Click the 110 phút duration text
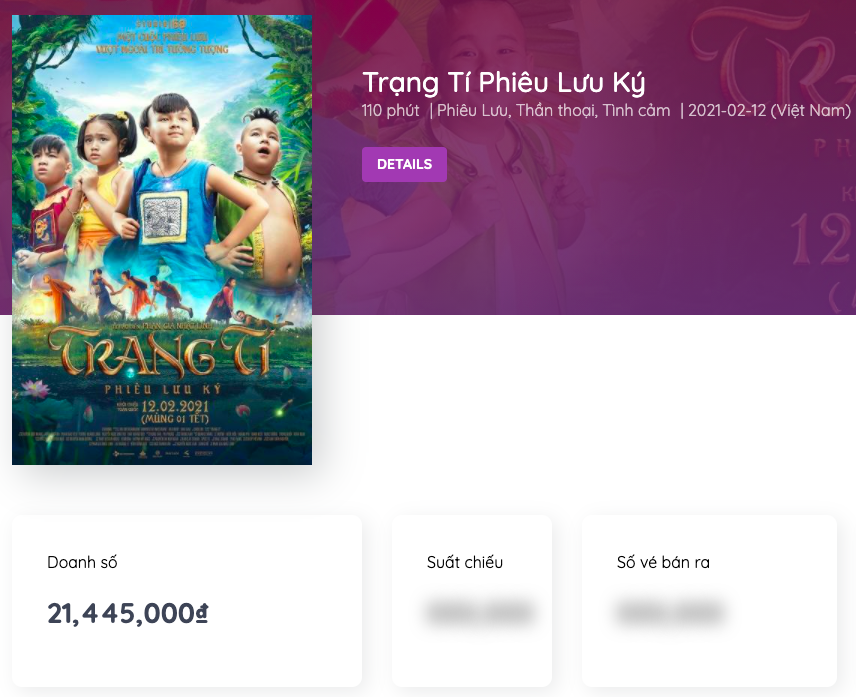Viewport: 856px width, 697px height. [390, 111]
